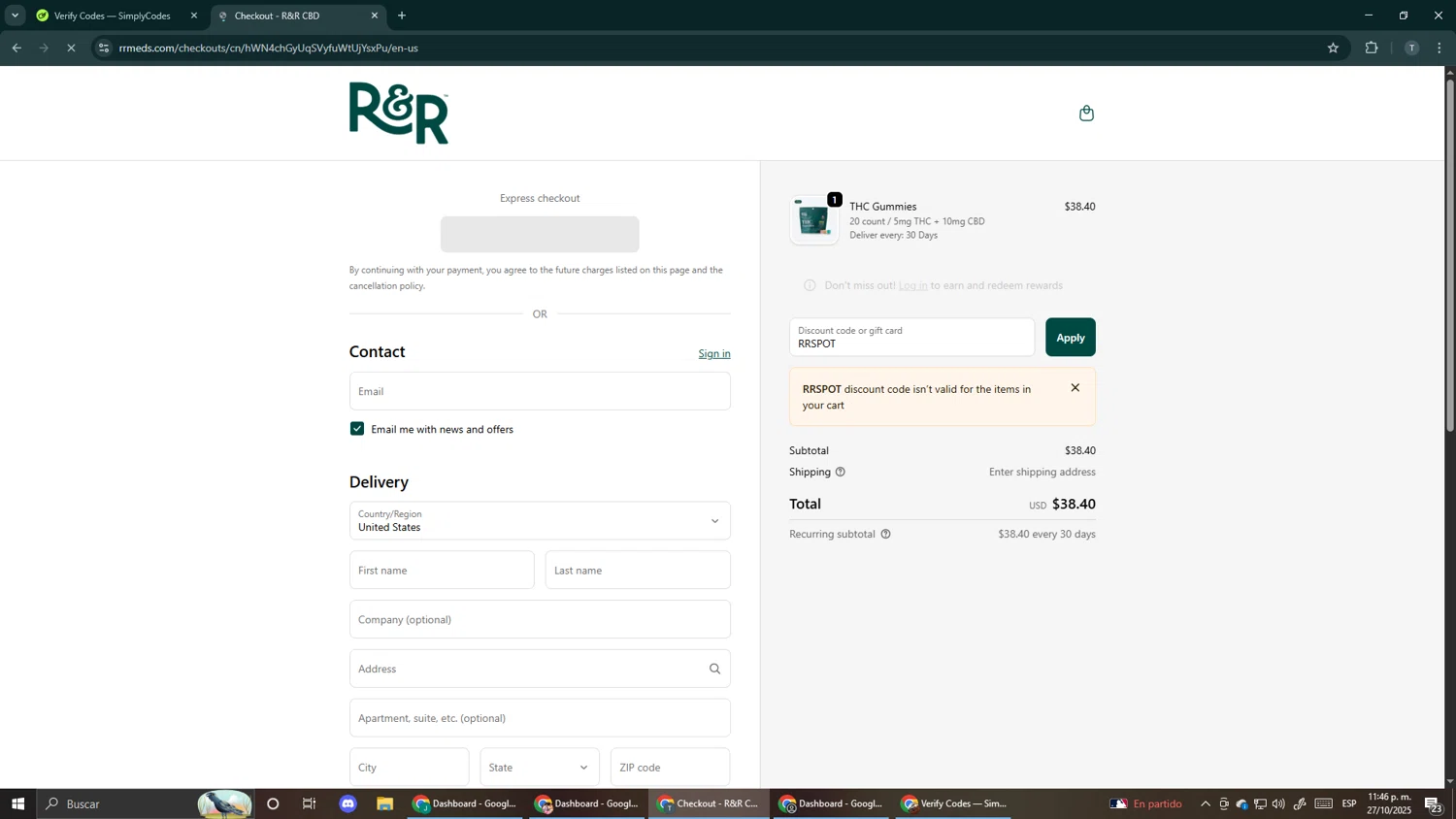Apply the discount code
The image size is (1456, 819).
[1070, 338]
